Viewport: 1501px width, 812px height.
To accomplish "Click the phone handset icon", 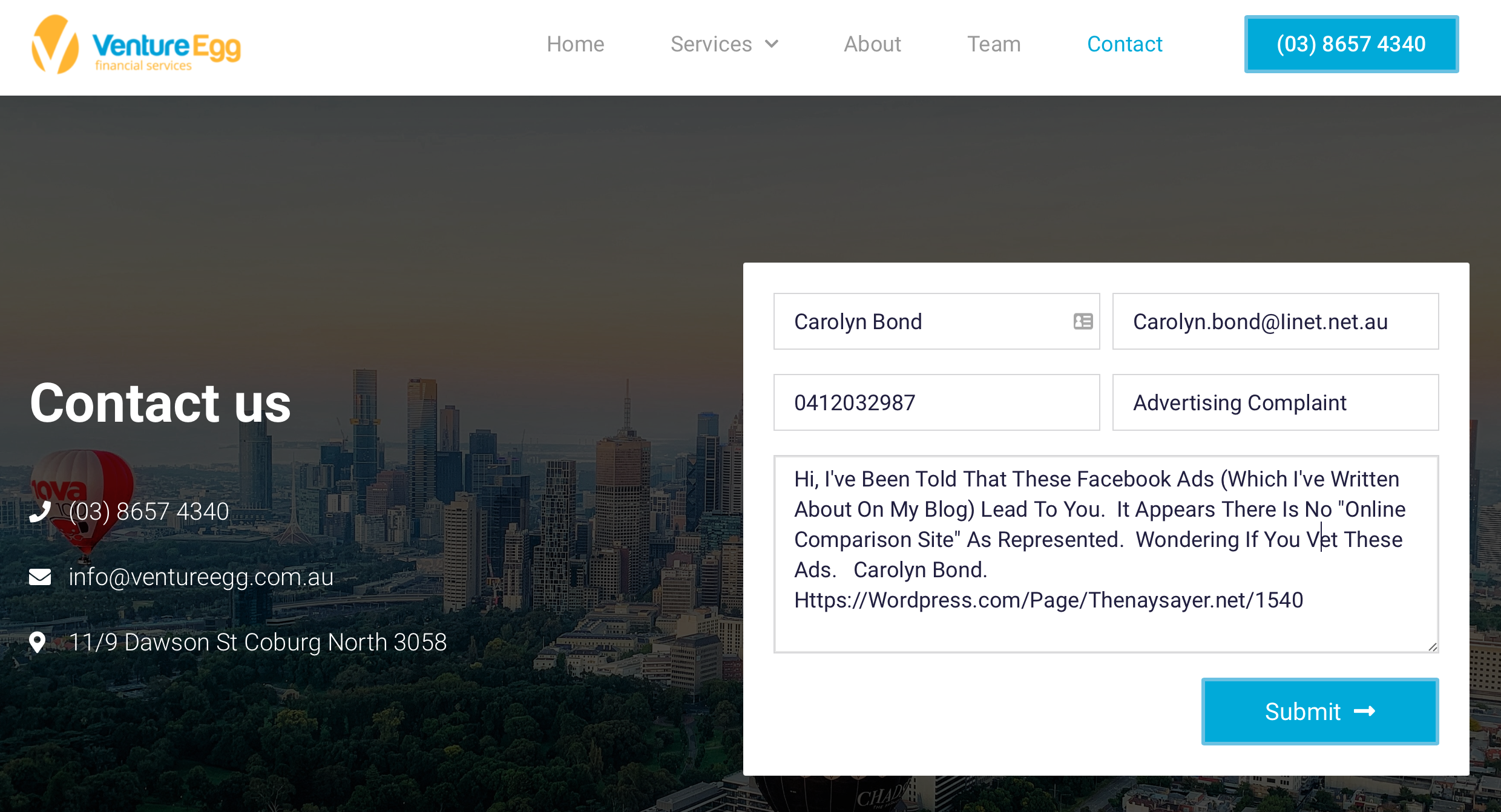I will pos(40,512).
